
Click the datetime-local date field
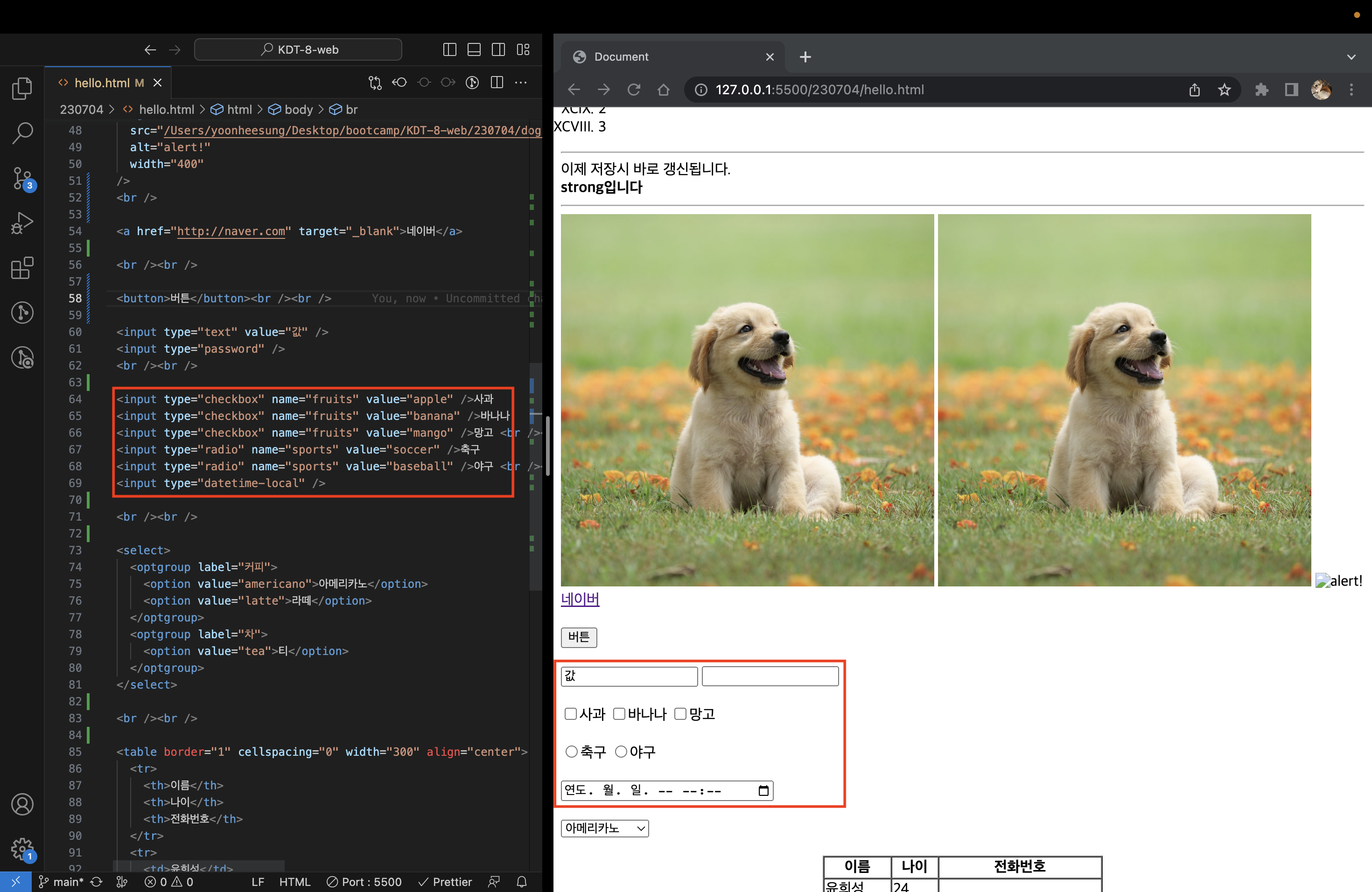666,791
